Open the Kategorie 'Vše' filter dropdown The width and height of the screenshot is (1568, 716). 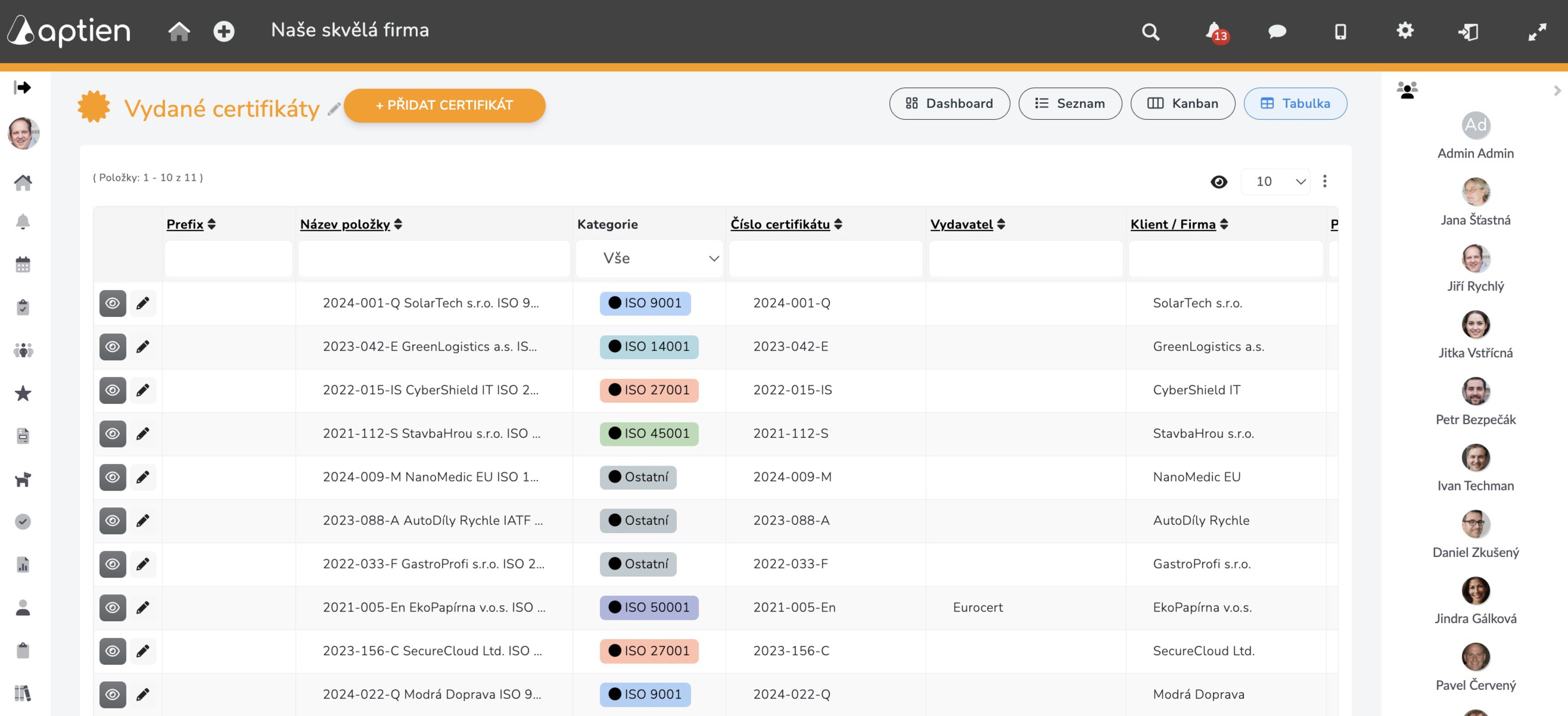tap(649, 258)
